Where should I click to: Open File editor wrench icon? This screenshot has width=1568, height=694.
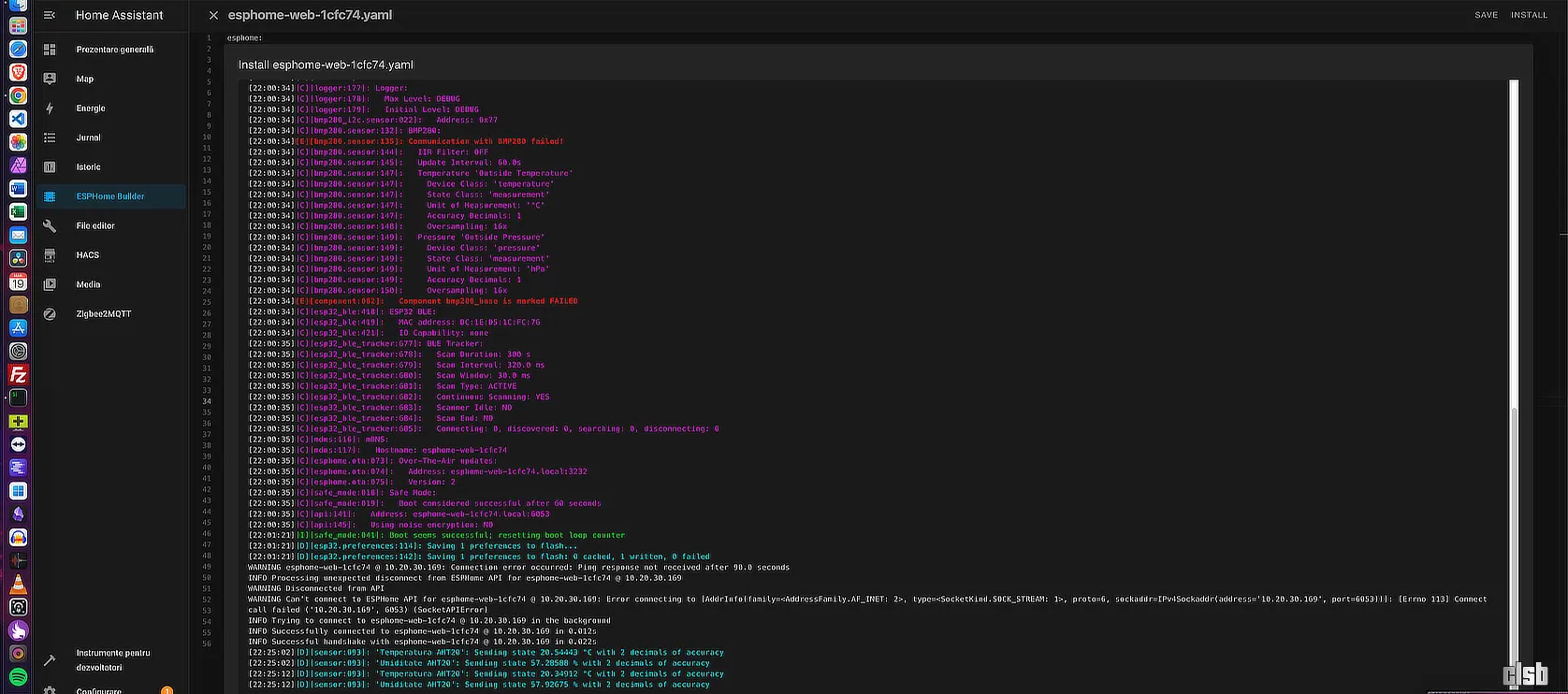tap(50, 225)
